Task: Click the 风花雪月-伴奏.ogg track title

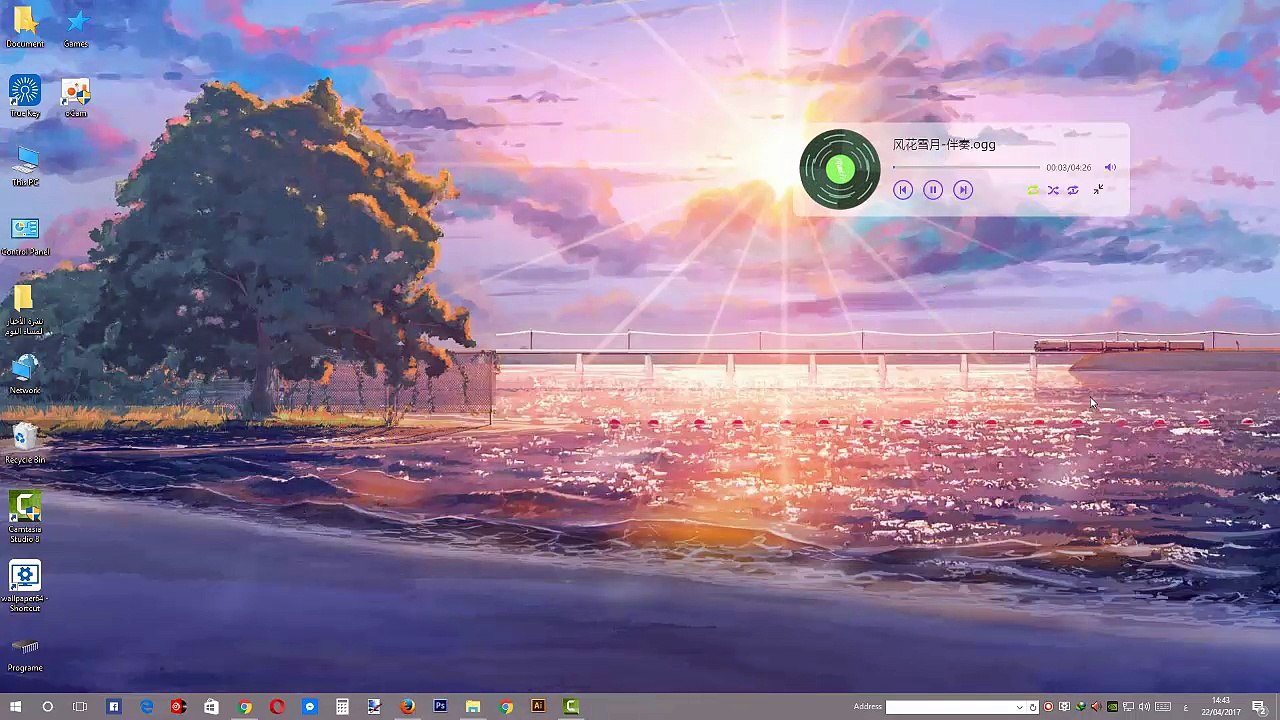Action: tap(944, 145)
